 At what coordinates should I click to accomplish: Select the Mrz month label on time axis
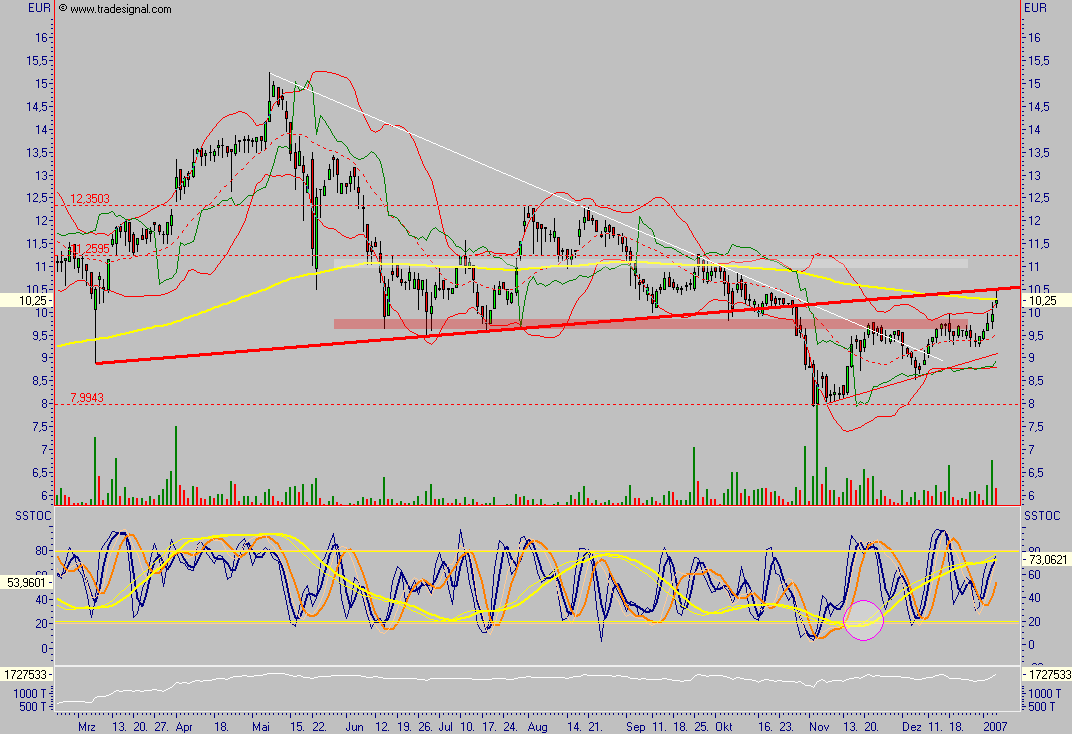[87, 726]
